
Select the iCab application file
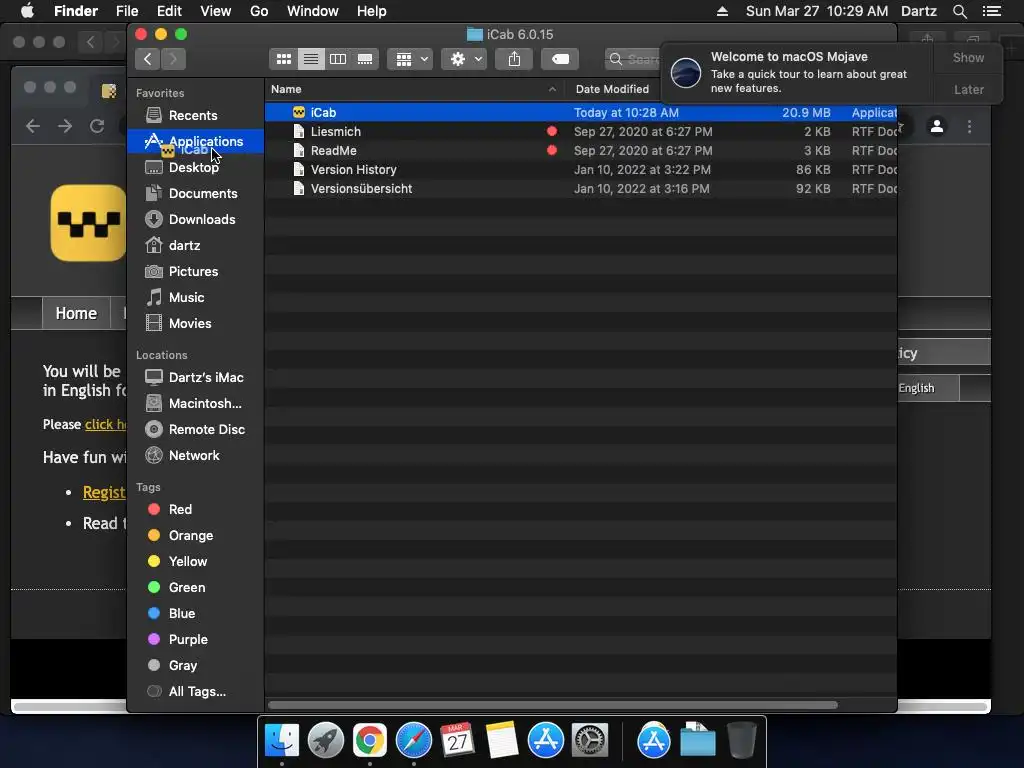click(x=581, y=112)
